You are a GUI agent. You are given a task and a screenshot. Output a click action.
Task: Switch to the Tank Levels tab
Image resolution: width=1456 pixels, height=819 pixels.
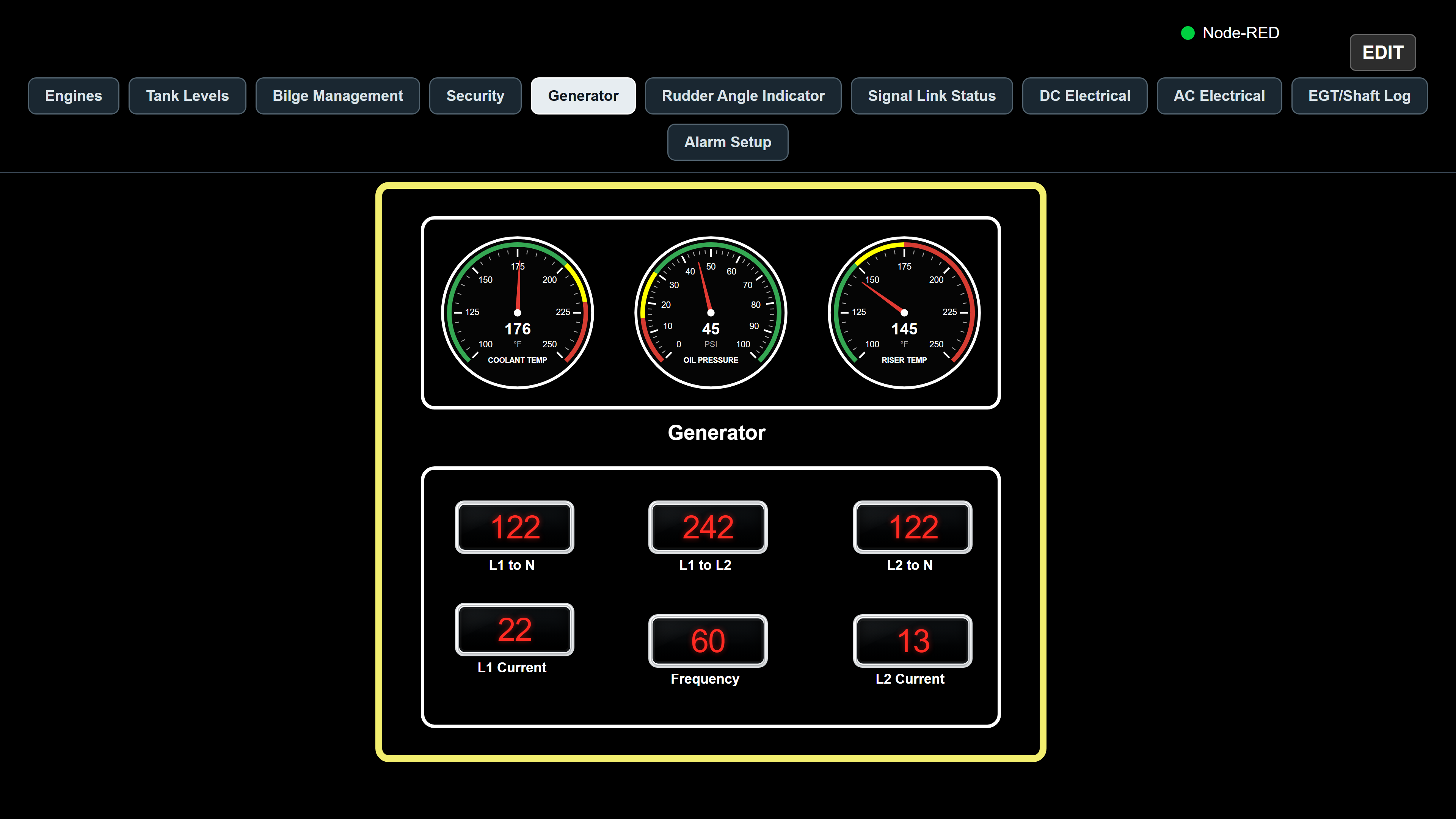(x=187, y=96)
